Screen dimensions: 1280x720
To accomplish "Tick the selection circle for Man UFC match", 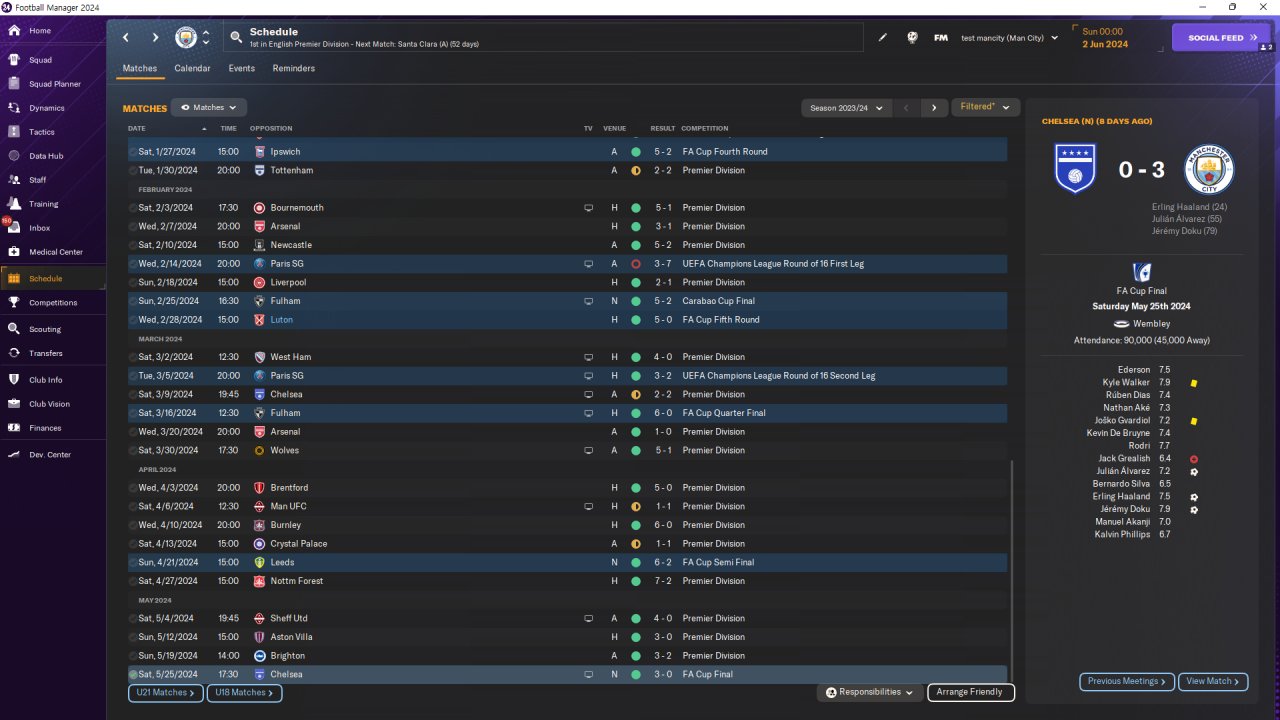I will (x=133, y=507).
